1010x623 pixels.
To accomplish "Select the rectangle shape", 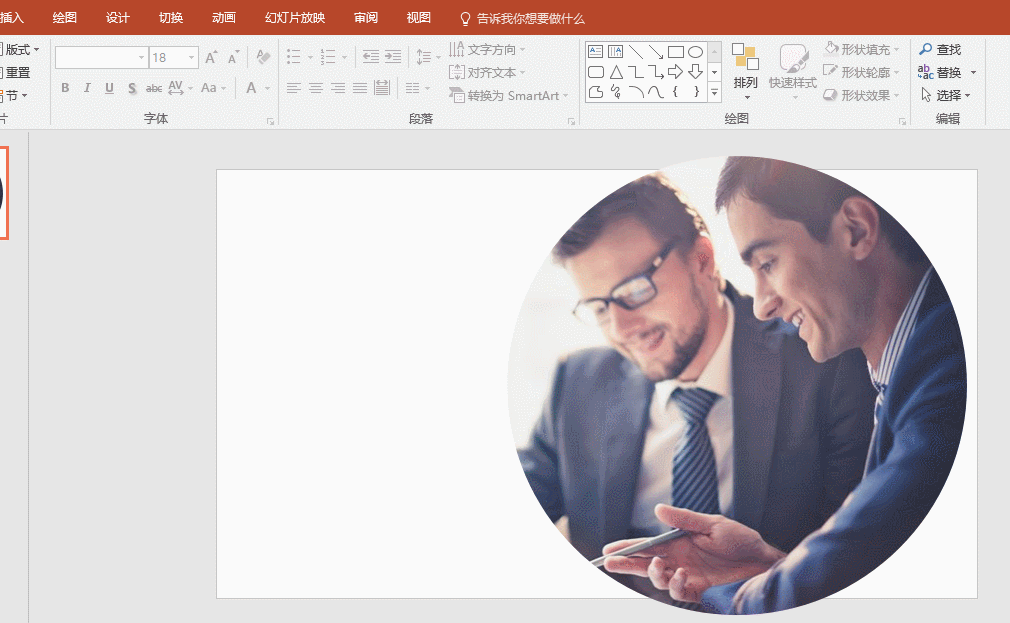I will (676, 52).
